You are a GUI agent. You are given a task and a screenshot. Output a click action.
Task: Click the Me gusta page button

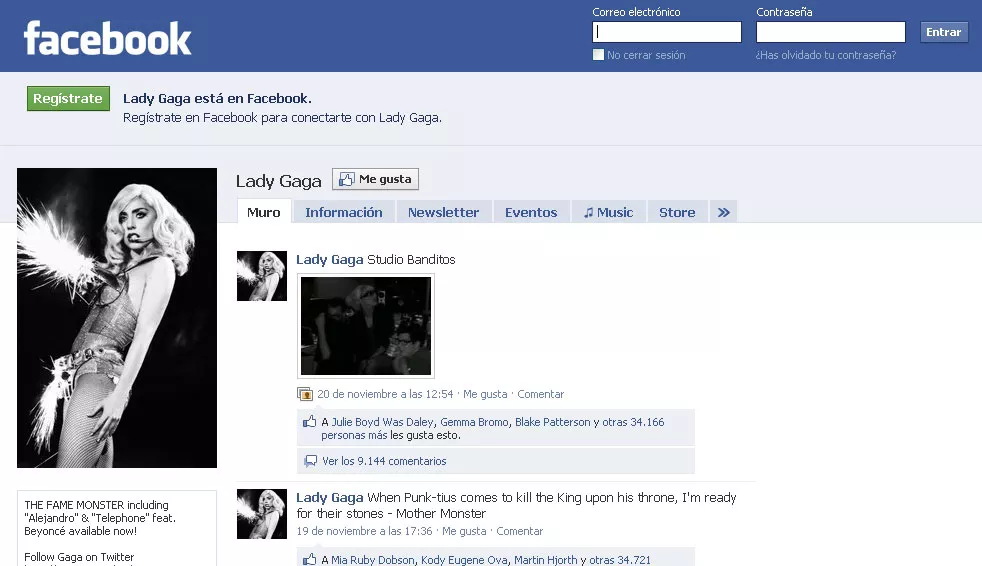click(x=375, y=179)
